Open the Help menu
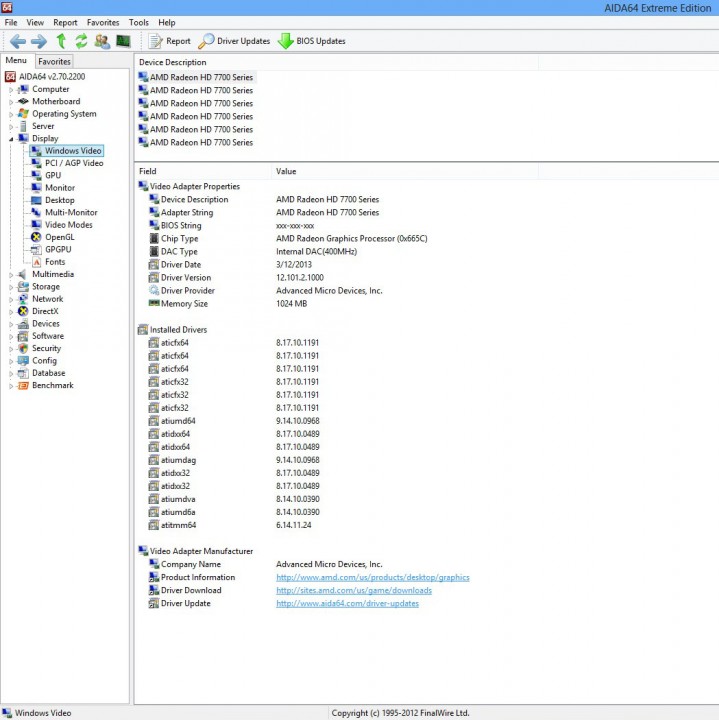The image size is (719, 720). pyautogui.click(x=167, y=22)
